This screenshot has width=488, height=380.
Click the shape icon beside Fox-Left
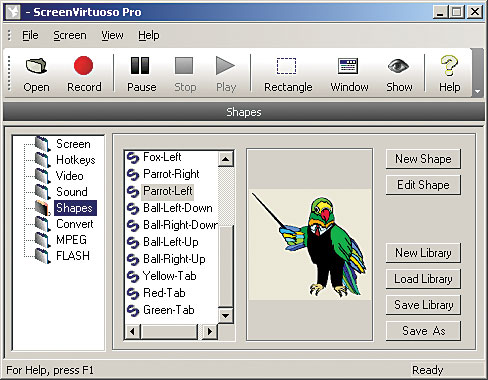133,158
